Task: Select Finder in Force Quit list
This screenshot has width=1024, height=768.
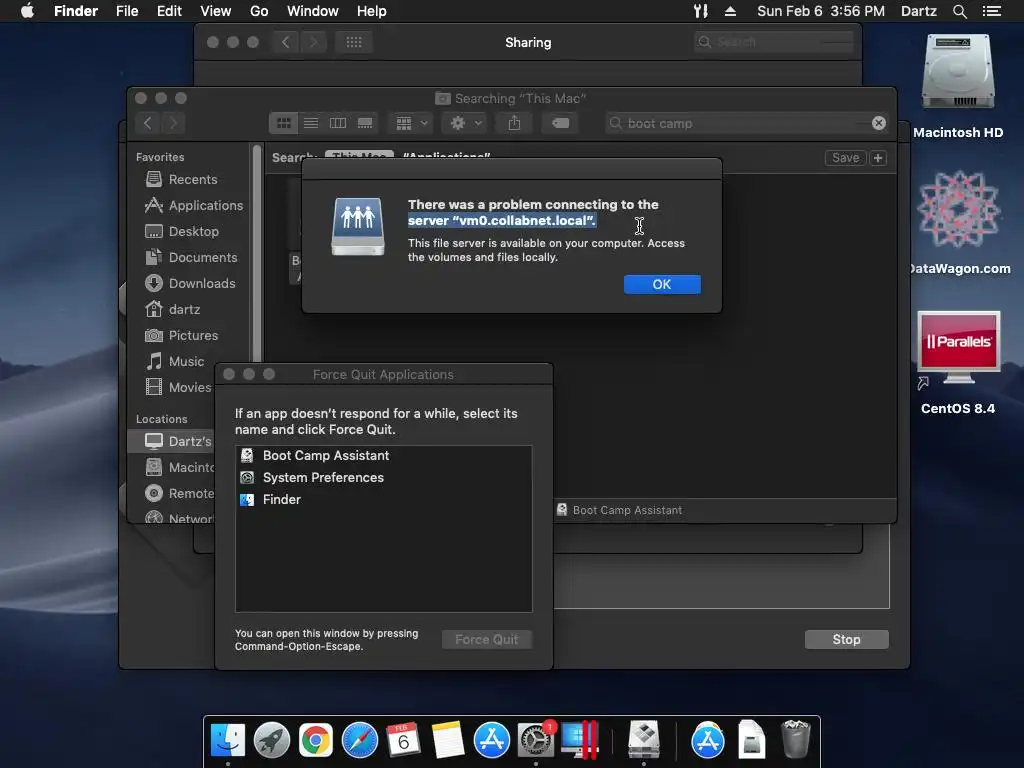Action: pos(383,500)
